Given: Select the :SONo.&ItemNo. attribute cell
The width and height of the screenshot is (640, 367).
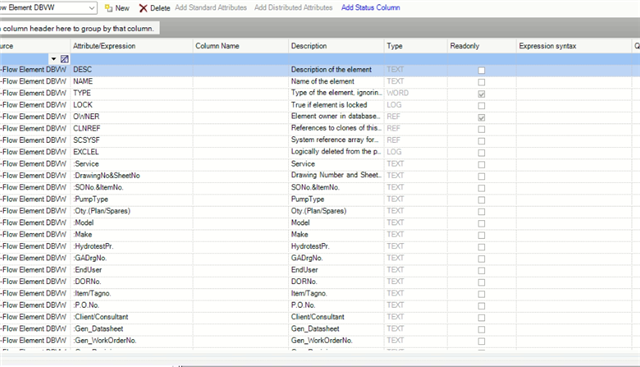Looking at the screenshot, I should point(132,188).
